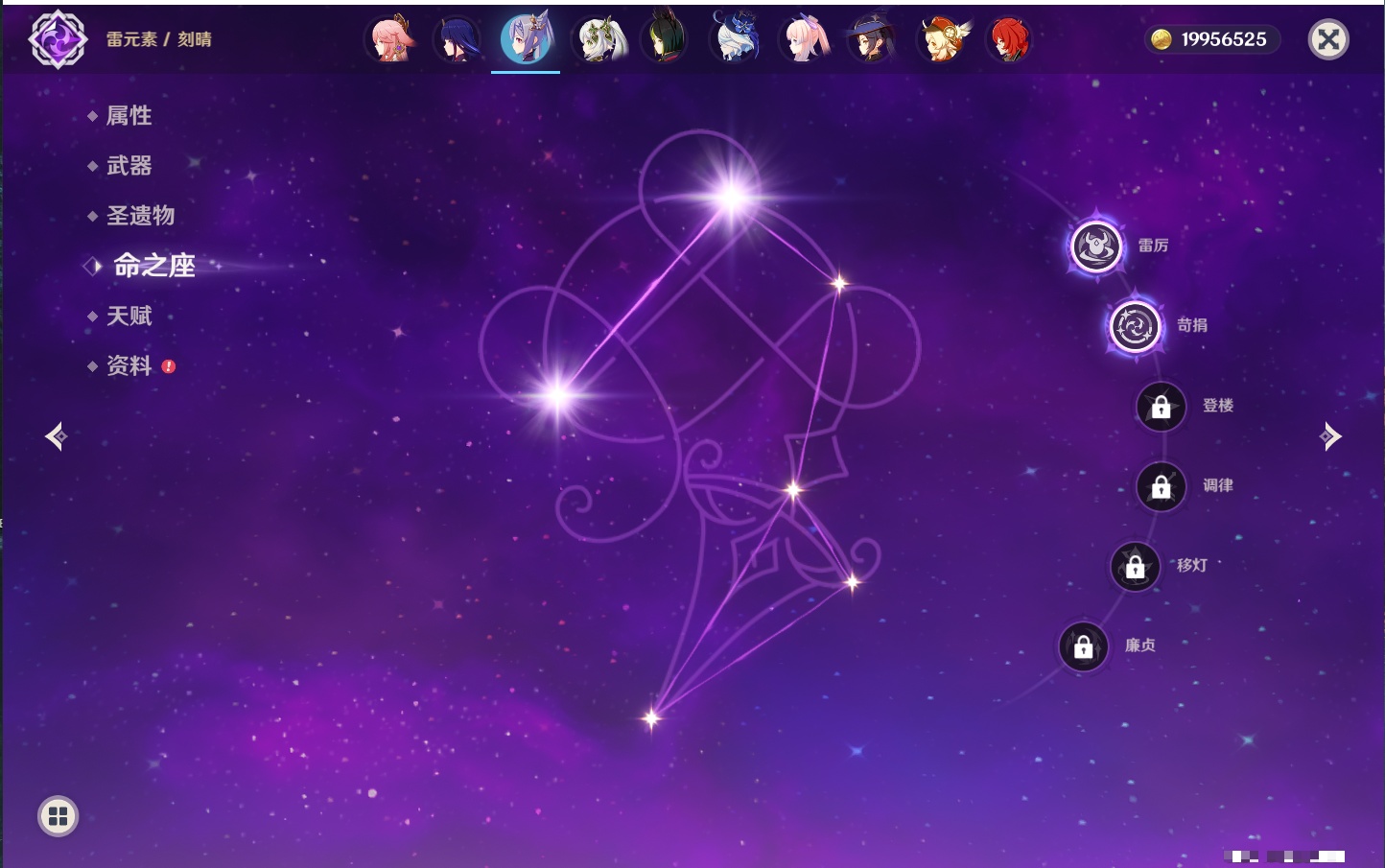
Task: Open the 资料 profile menu
Action: tap(129, 365)
